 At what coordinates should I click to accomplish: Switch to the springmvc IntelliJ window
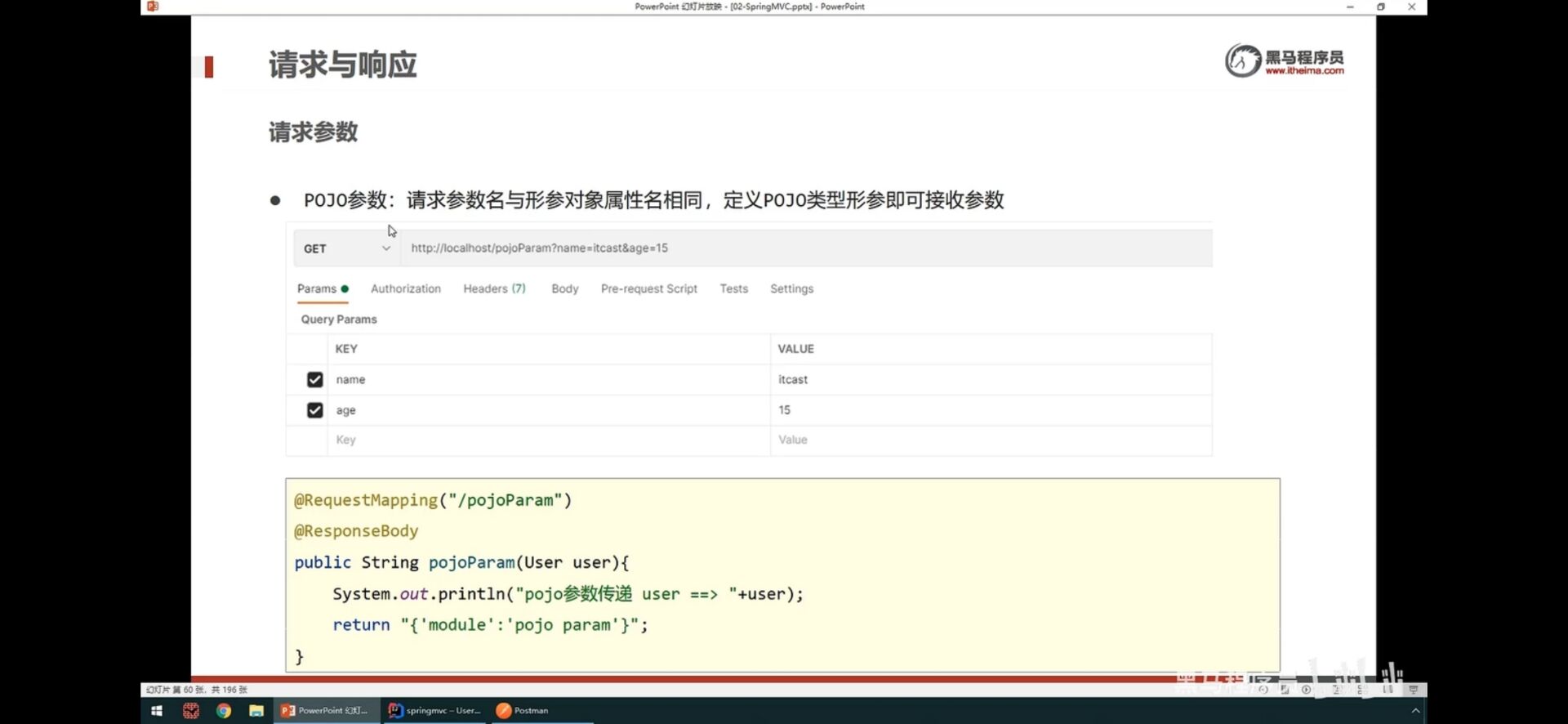click(x=435, y=711)
